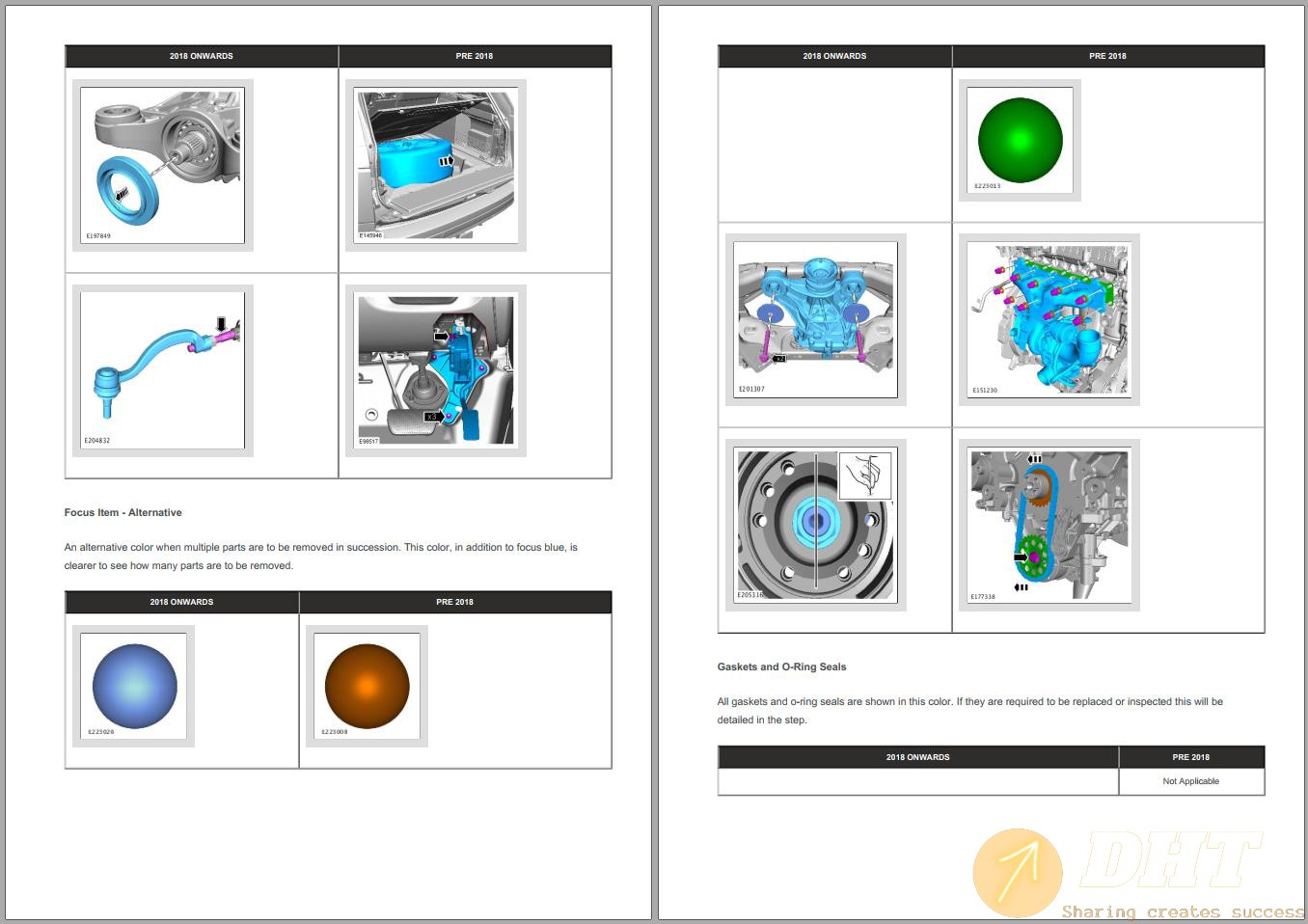Image resolution: width=1308 pixels, height=924 pixels.
Task: Click the 'Not Applicable' table cell
Action: coord(1191,781)
